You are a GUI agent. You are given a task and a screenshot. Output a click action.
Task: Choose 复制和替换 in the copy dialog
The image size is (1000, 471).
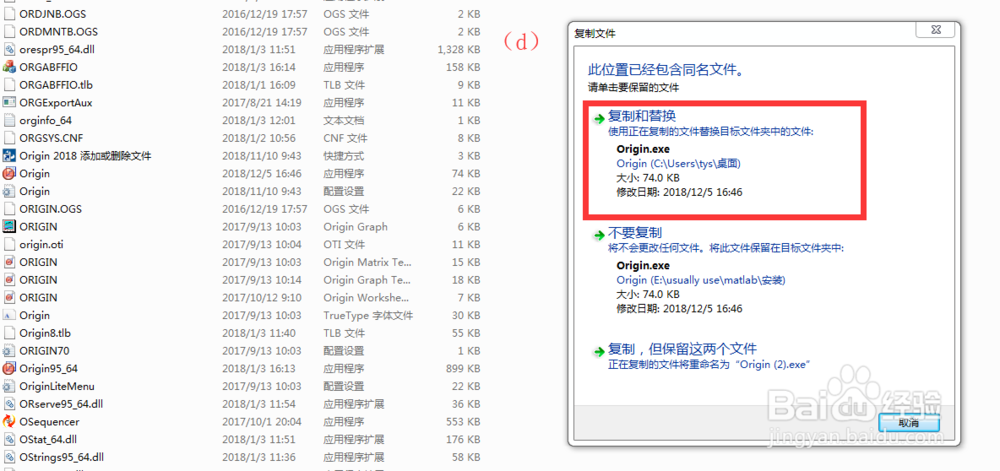[642, 116]
